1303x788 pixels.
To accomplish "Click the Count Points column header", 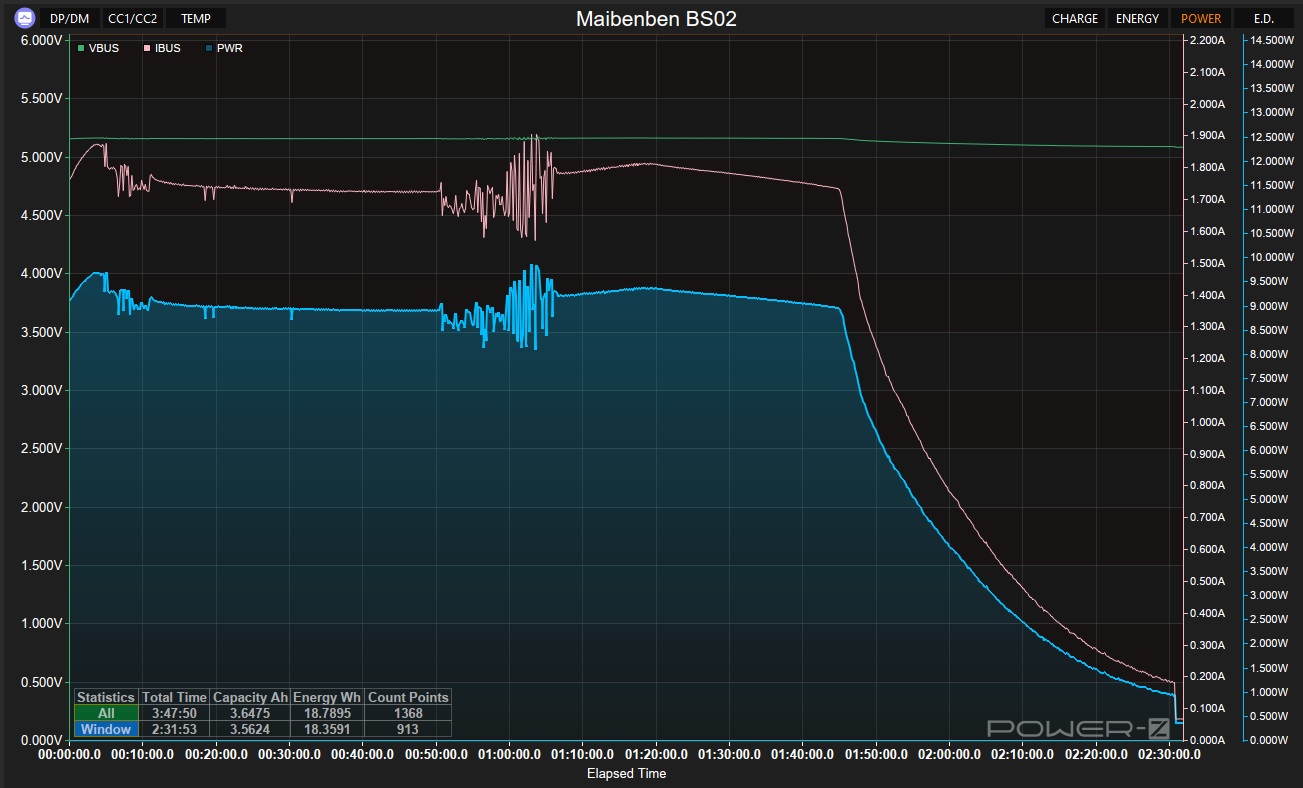I will coord(408,697).
